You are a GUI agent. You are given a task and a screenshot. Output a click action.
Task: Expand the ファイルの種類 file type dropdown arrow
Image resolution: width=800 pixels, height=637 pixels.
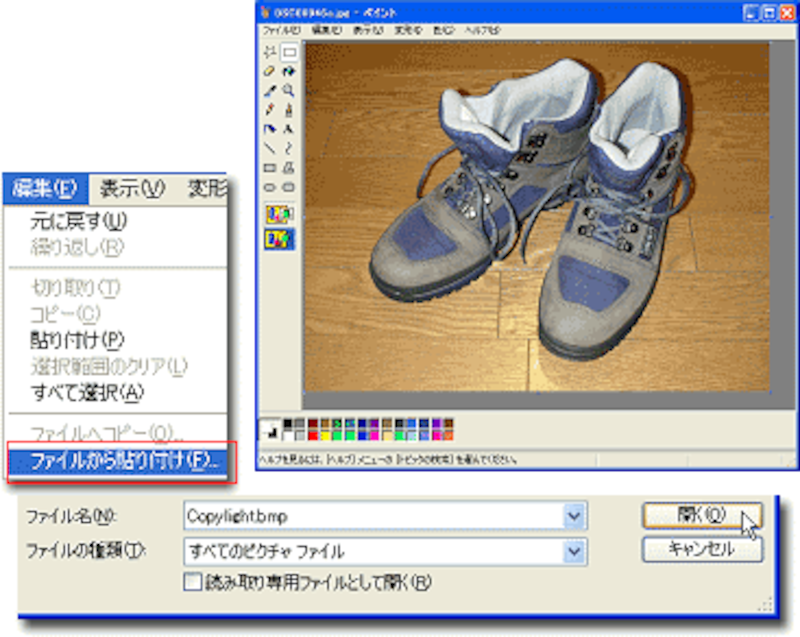(574, 551)
